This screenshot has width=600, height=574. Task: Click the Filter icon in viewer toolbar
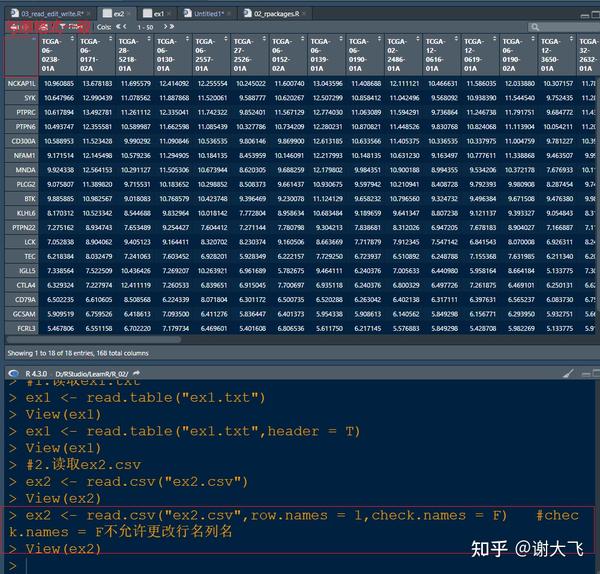click(72, 27)
